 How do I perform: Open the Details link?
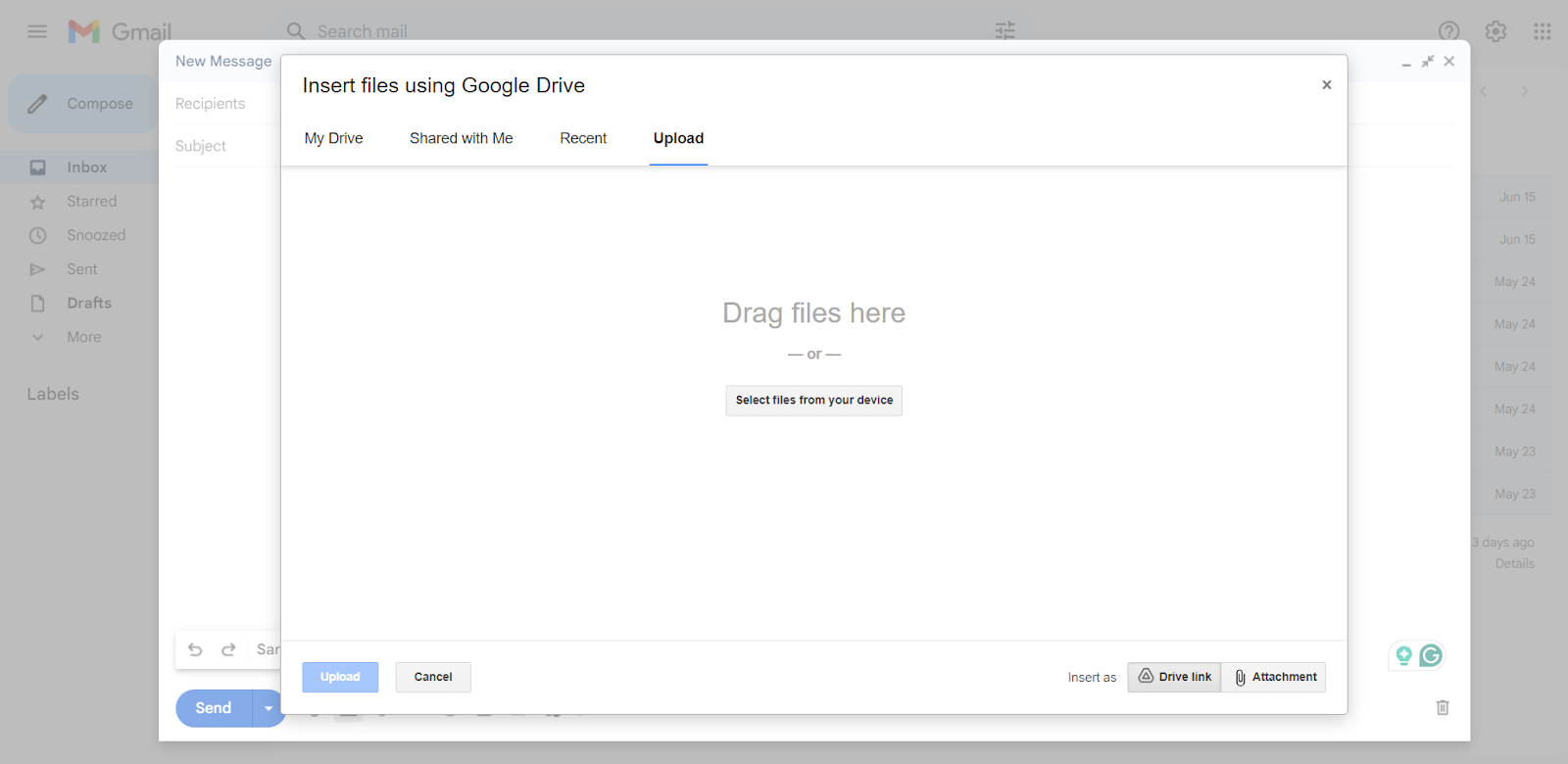click(1515, 563)
